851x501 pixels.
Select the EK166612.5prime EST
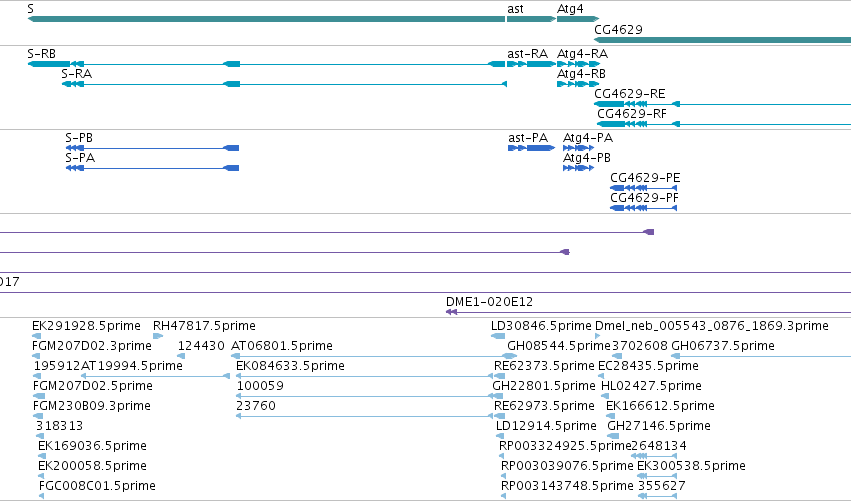(x=611, y=416)
